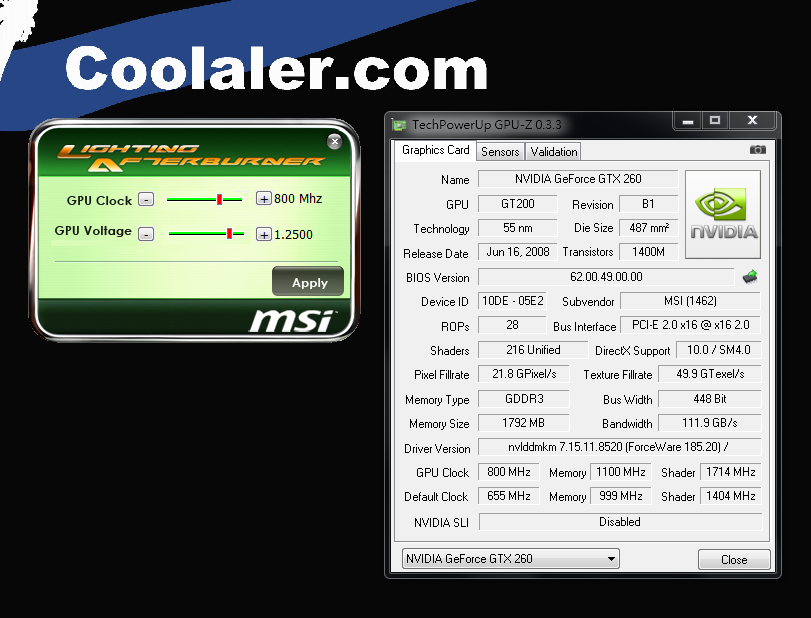Screen dimensions: 811x618
Task: Click the Die Size field 487 mm²
Action: 648,228
